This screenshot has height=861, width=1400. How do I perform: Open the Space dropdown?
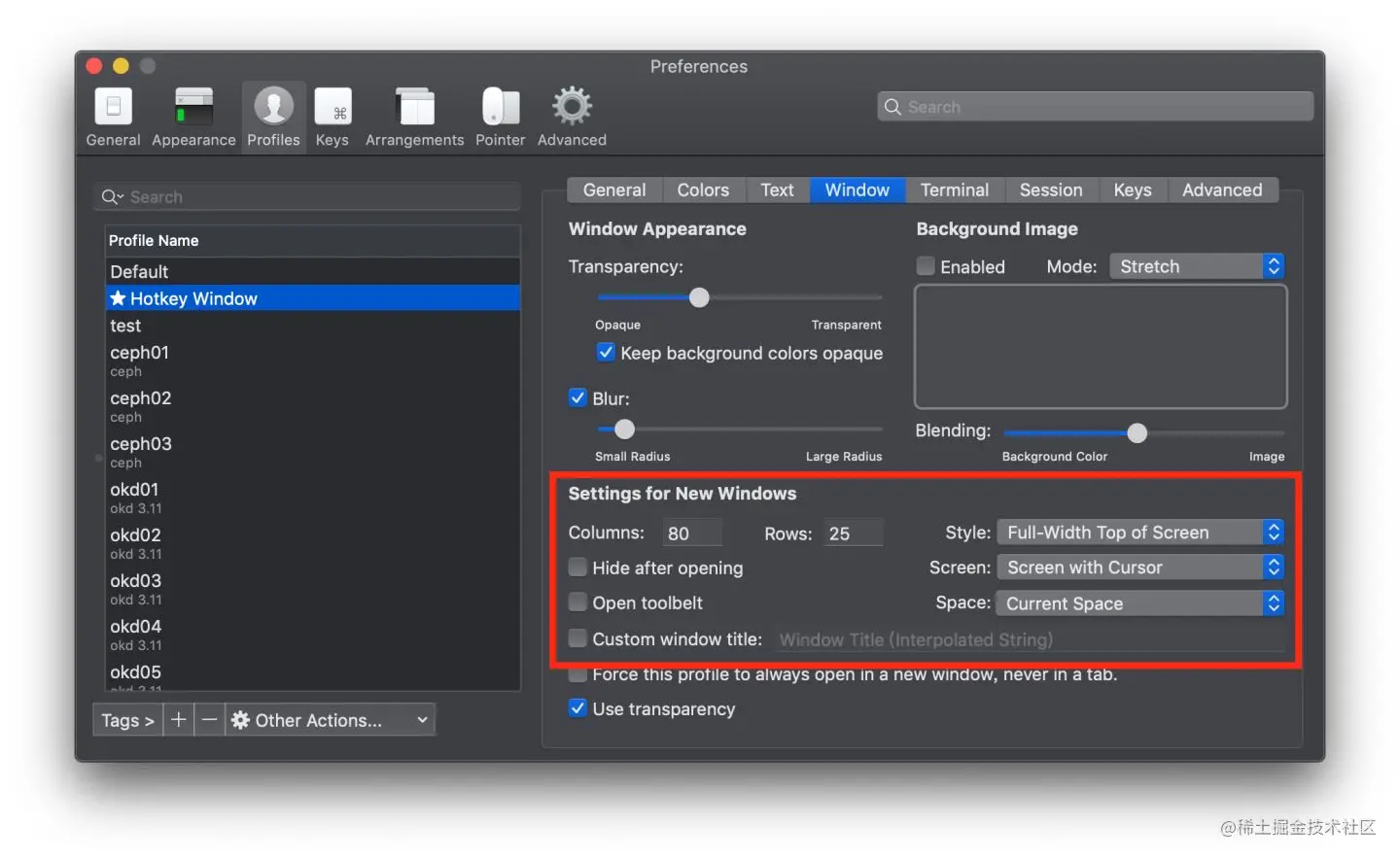1140,603
